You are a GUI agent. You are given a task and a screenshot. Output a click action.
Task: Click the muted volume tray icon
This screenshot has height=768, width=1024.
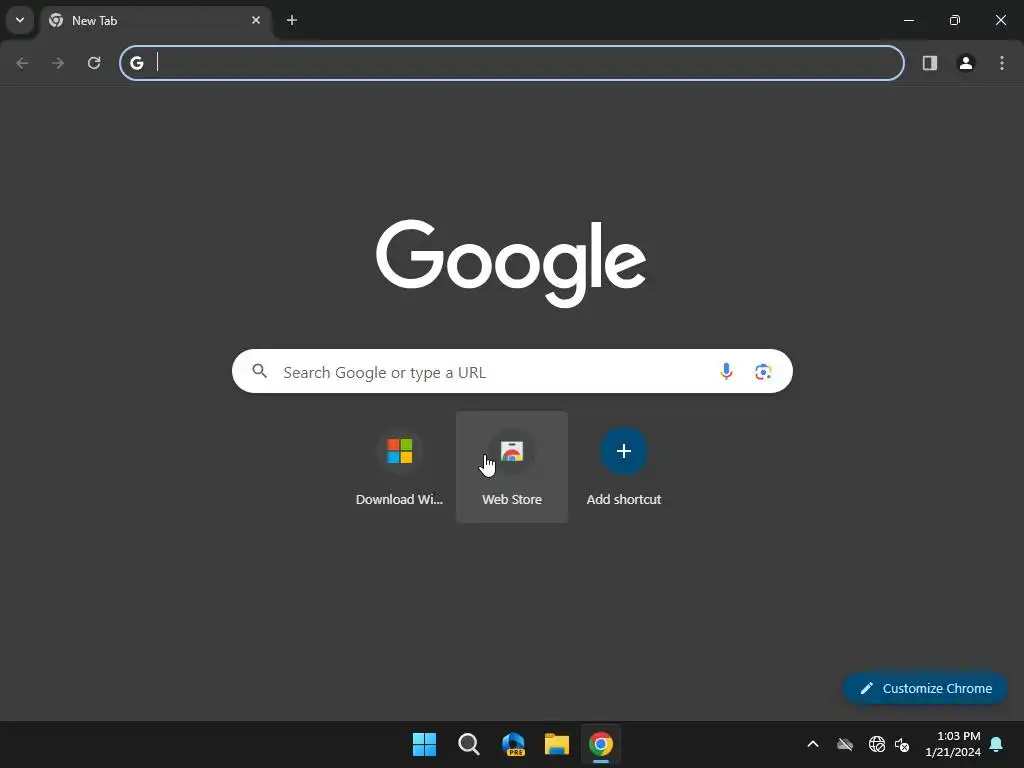902,744
